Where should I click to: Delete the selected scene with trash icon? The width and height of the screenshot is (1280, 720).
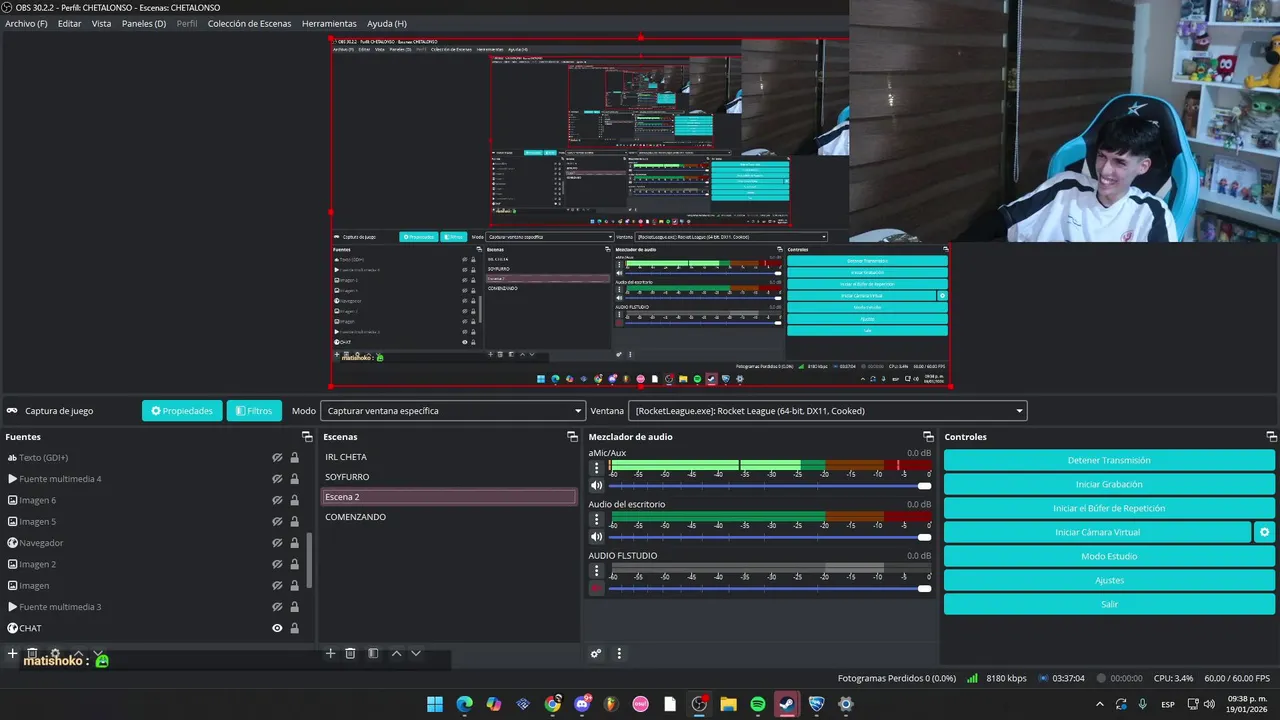[x=350, y=653]
